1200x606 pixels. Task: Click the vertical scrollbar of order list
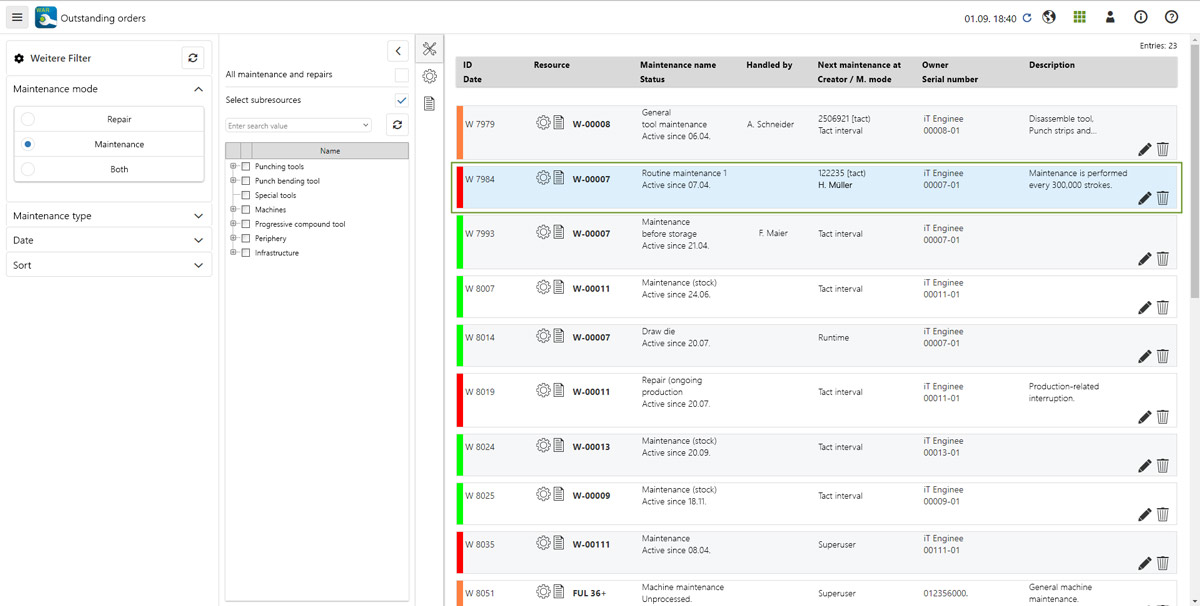tap(1194, 200)
